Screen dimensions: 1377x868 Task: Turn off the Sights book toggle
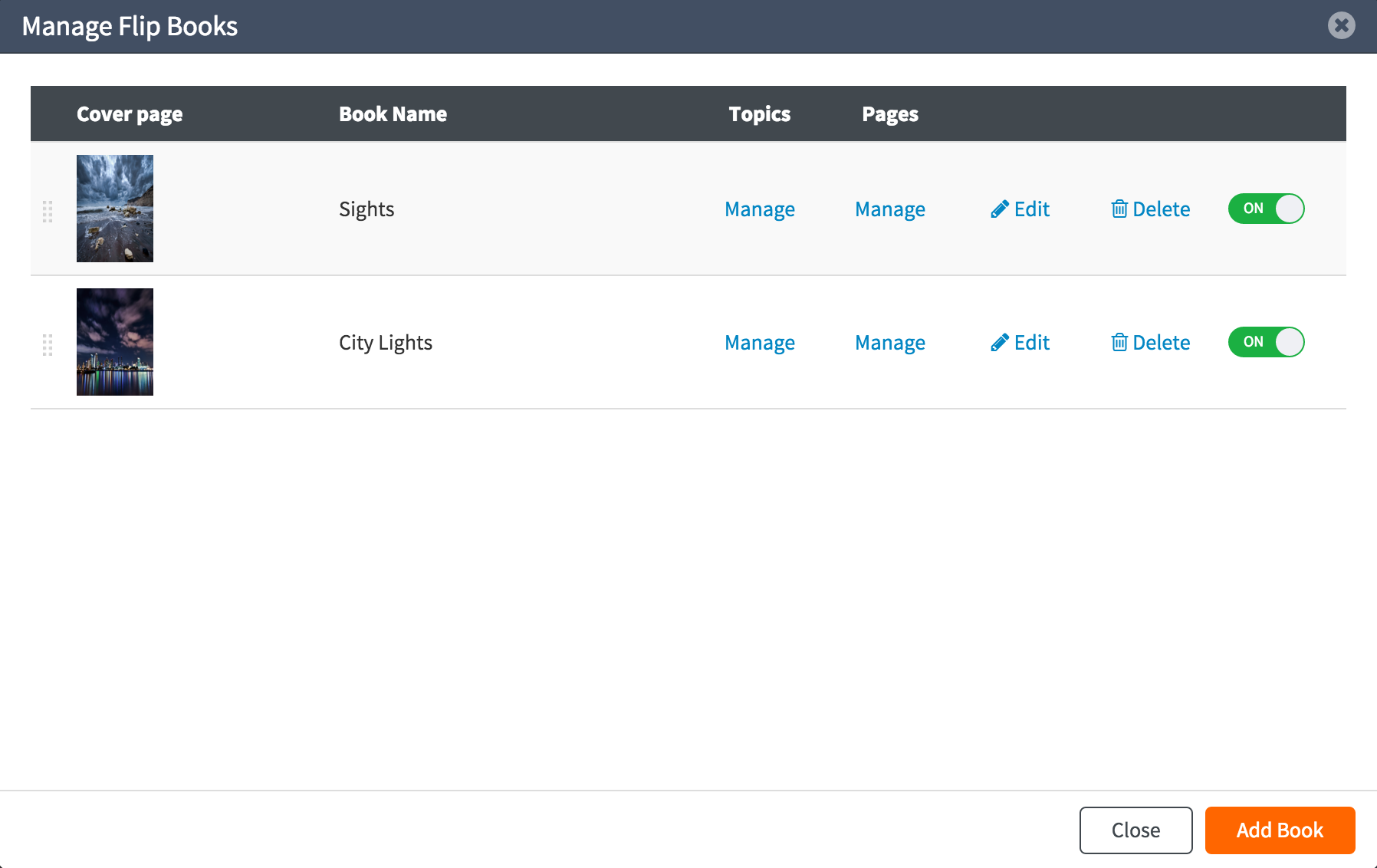tap(1266, 209)
